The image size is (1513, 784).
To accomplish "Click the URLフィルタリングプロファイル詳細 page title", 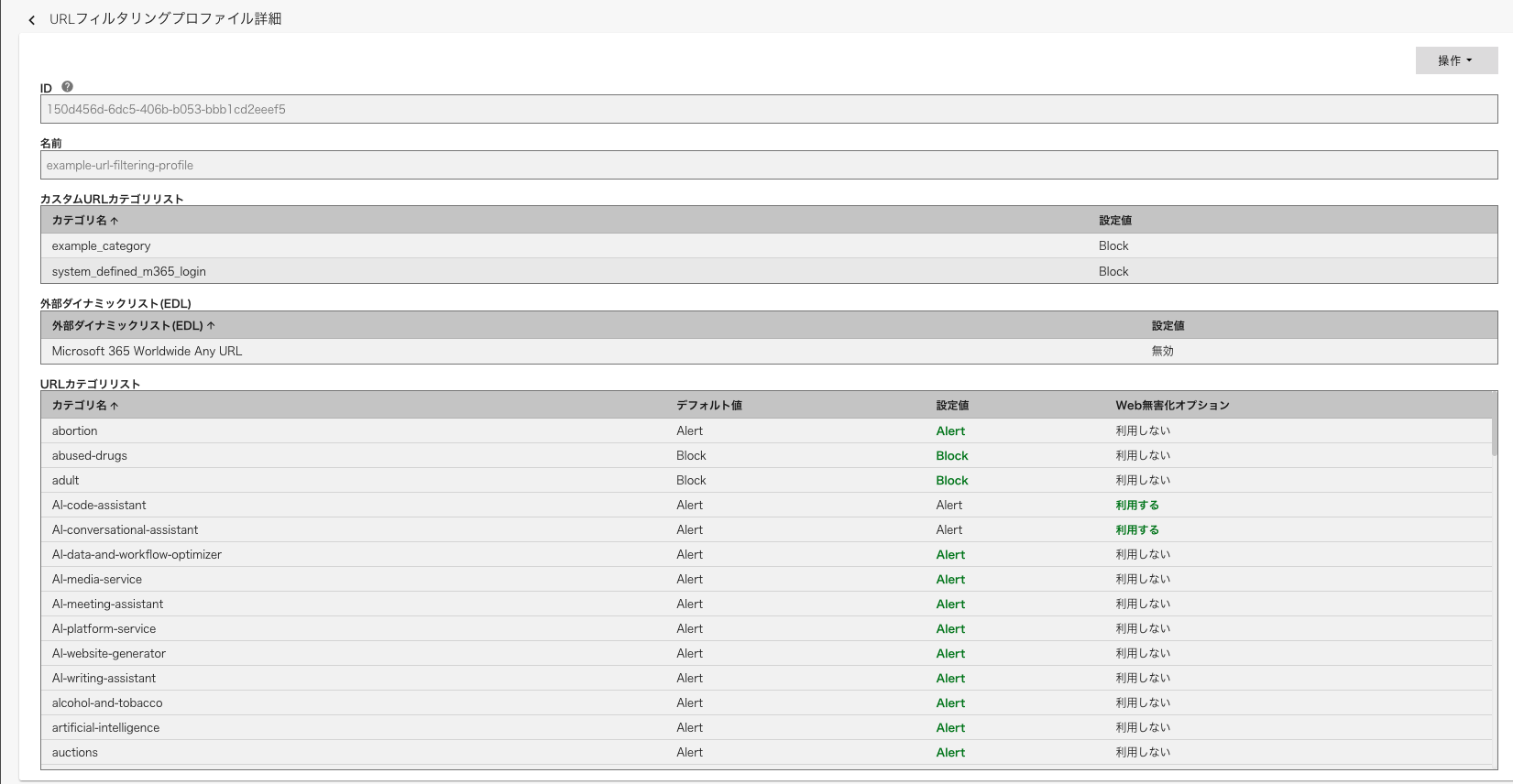I will [165, 18].
